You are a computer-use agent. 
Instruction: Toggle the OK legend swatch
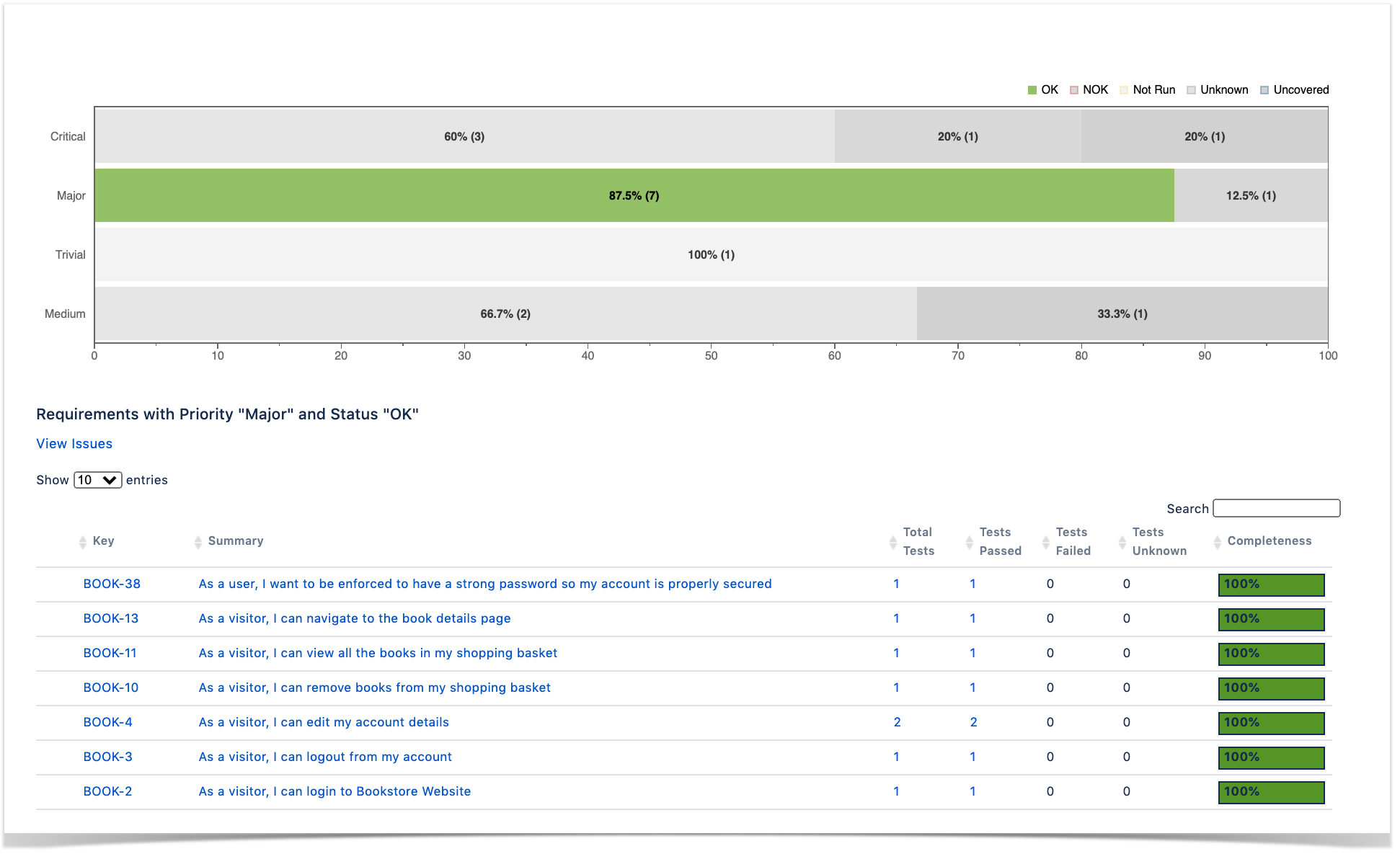pos(1032,90)
